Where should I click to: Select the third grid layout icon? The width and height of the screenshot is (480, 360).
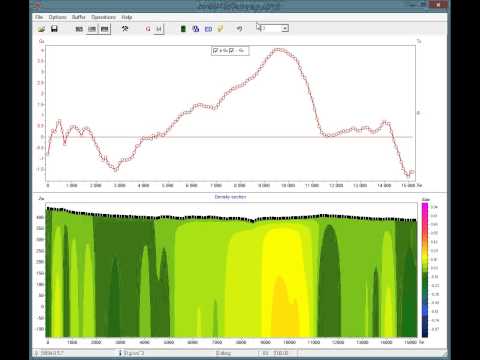click(x=104, y=29)
